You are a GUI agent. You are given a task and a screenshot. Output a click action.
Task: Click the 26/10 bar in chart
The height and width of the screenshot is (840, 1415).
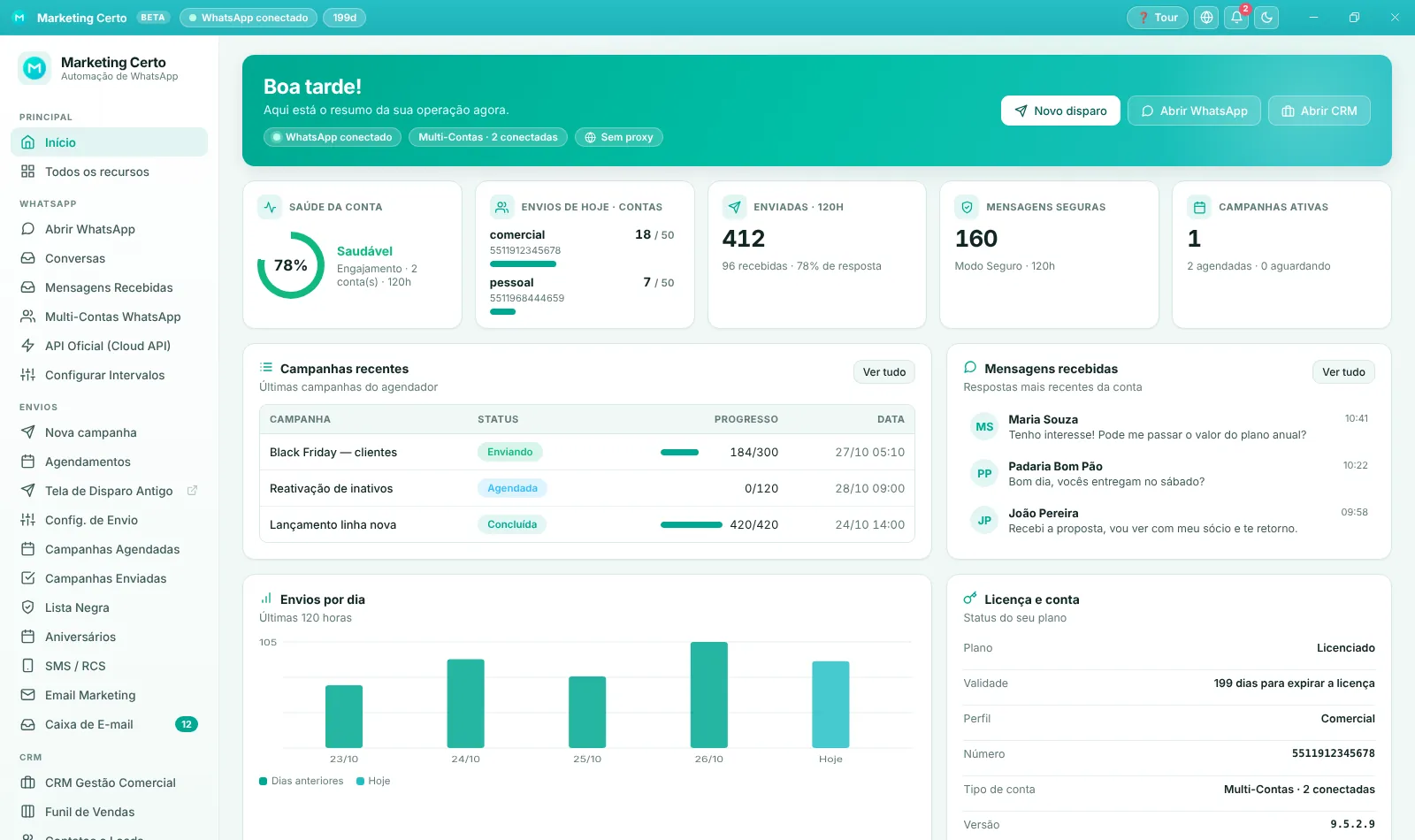coord(709,695)
